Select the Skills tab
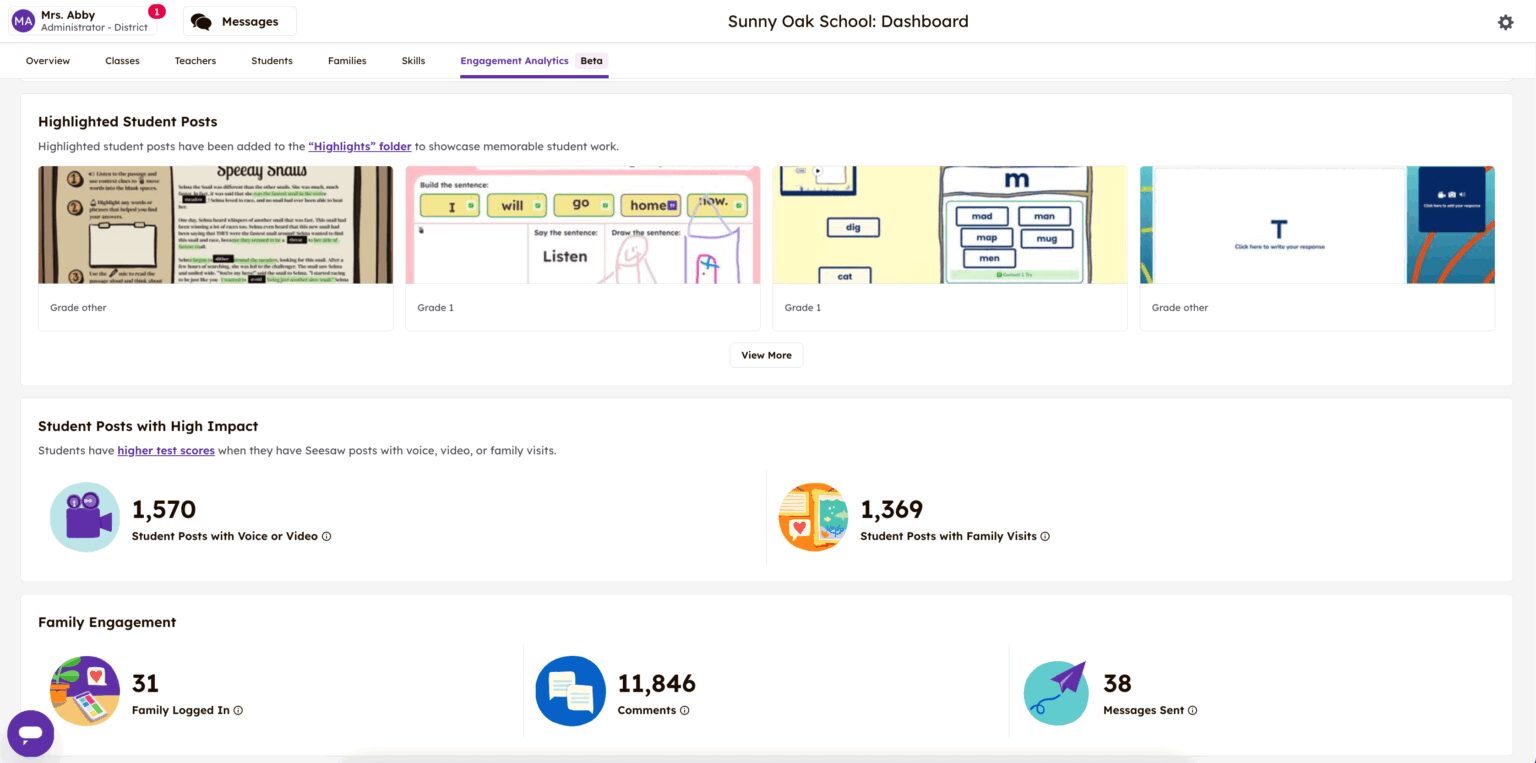Screen dimensions: 1536x763 [413, 61]
